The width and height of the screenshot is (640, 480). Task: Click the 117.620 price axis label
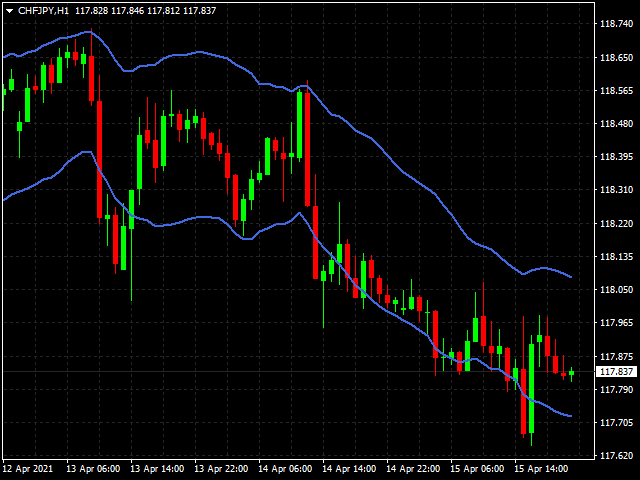(616, 456)
